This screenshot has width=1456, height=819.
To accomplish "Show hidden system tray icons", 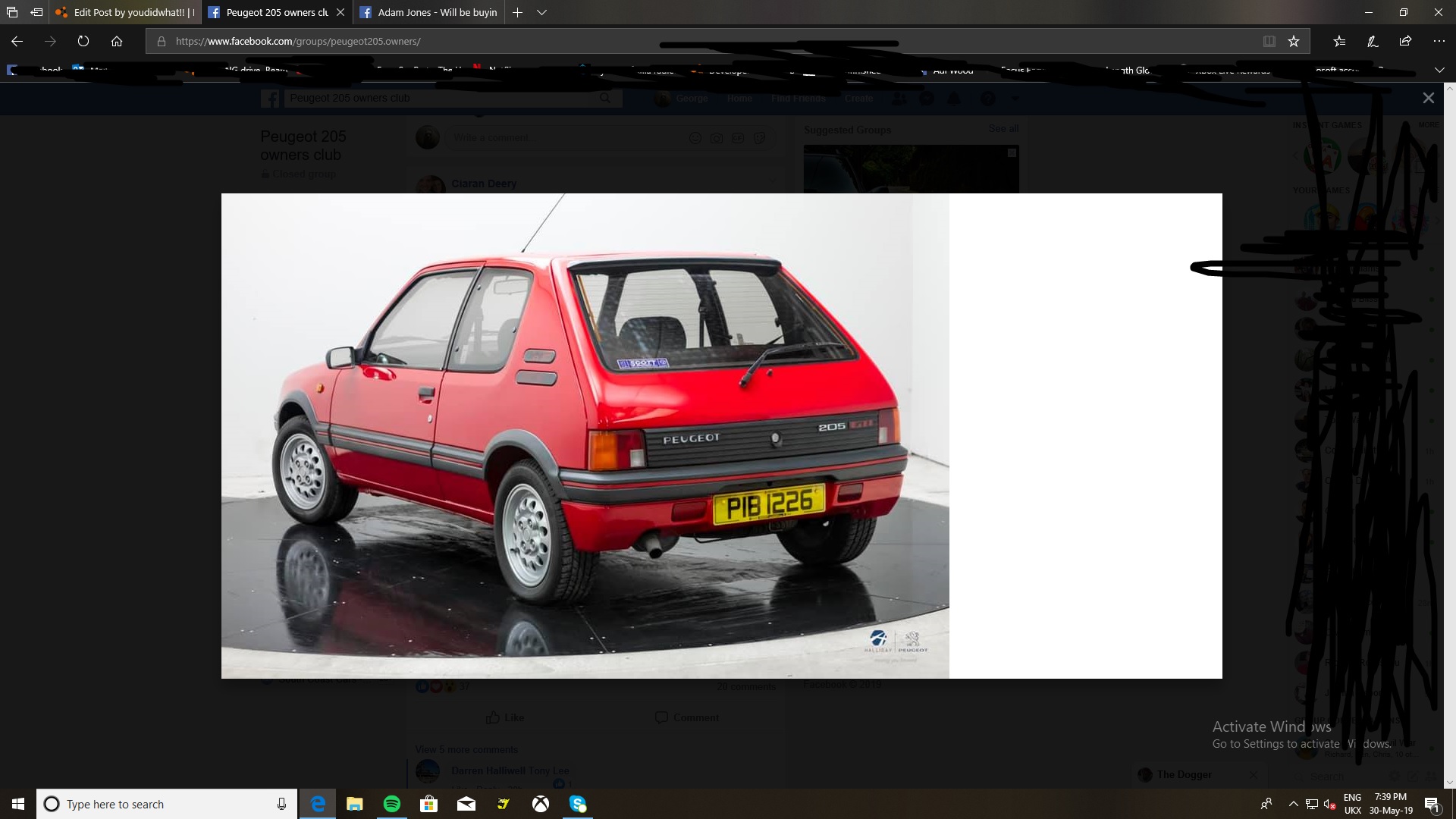I will tap(1293, 804).
